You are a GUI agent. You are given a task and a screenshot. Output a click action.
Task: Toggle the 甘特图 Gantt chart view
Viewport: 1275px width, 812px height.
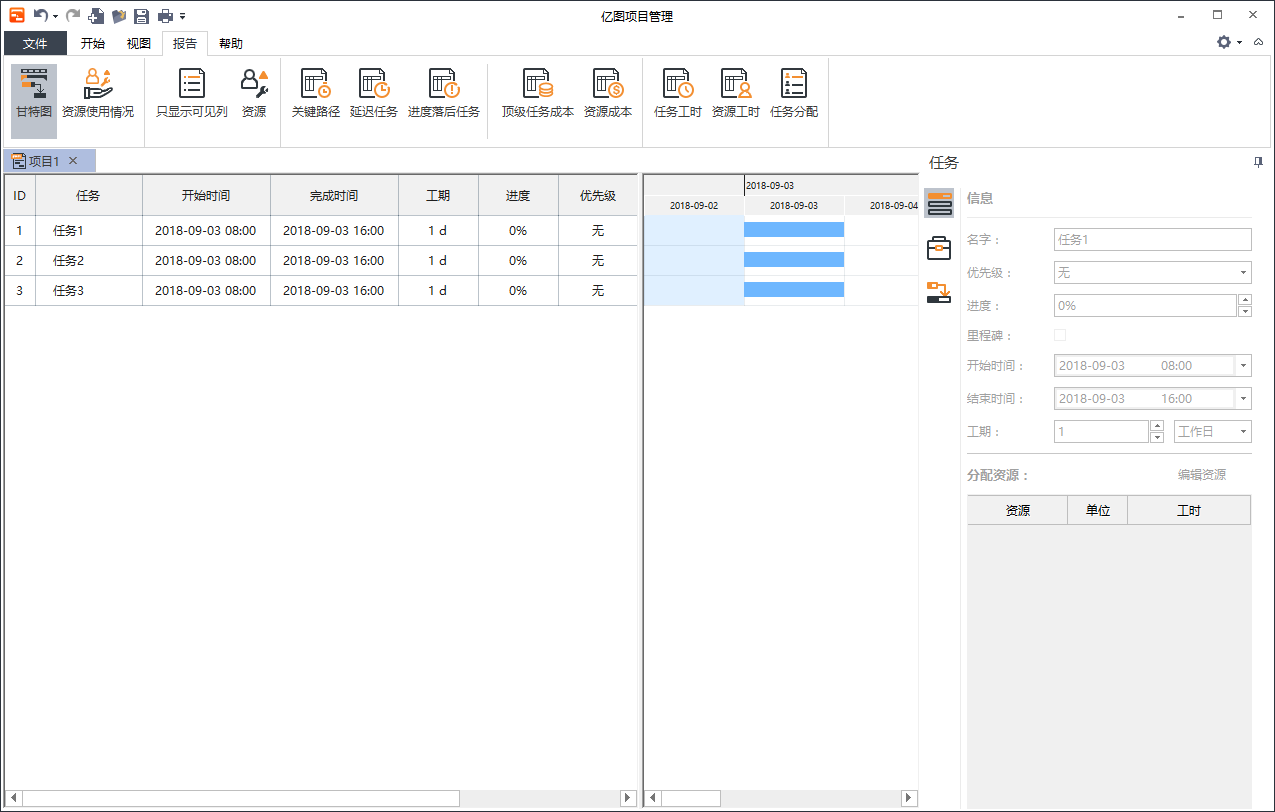pos(34,94)
